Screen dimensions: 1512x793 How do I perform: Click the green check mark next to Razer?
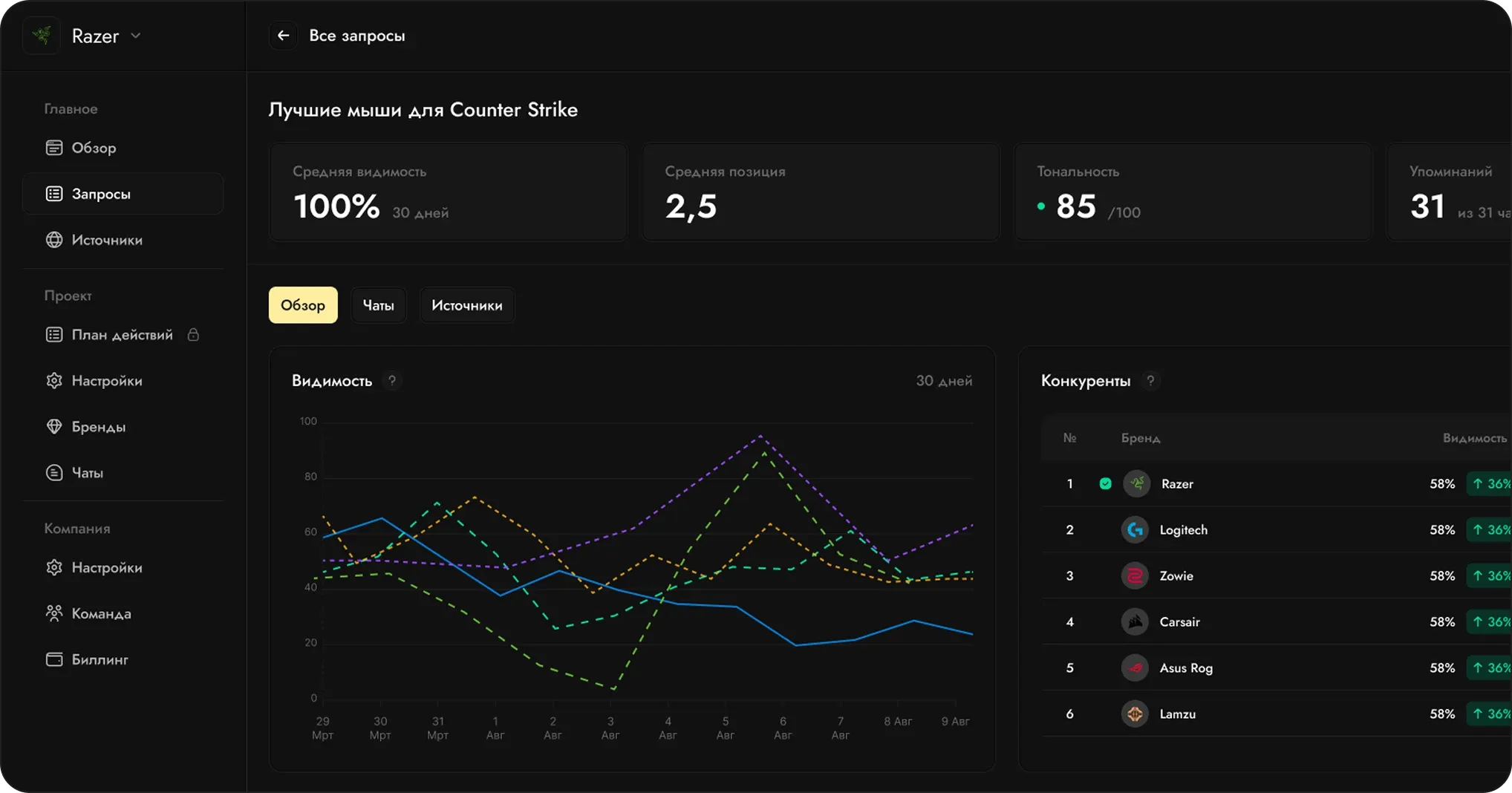pyautogui.click(x=1106, y=484)
